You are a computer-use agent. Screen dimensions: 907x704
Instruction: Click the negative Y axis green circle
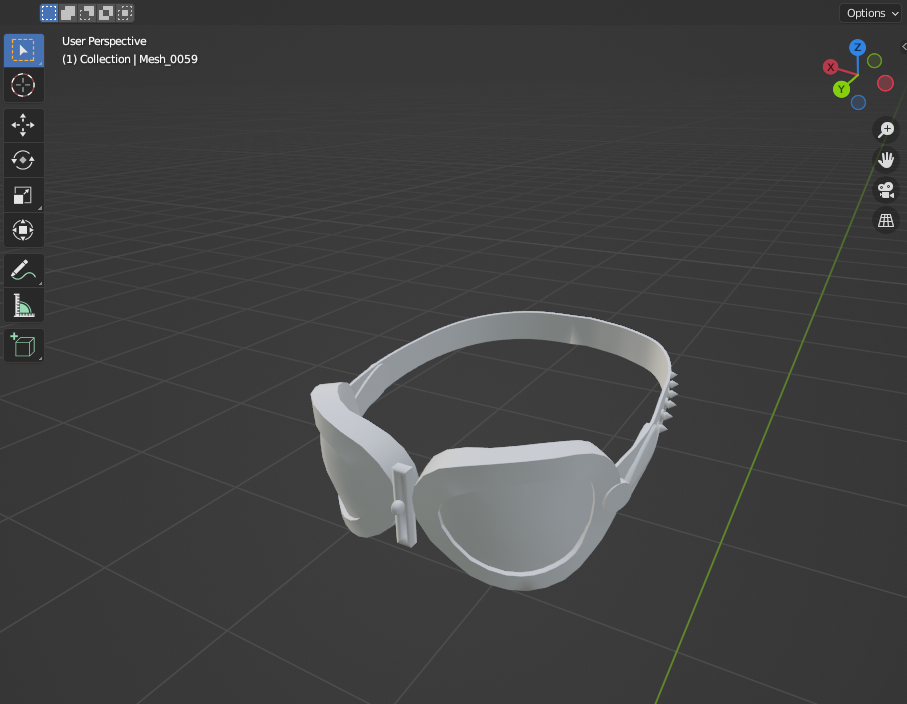(x=875, y=61)
